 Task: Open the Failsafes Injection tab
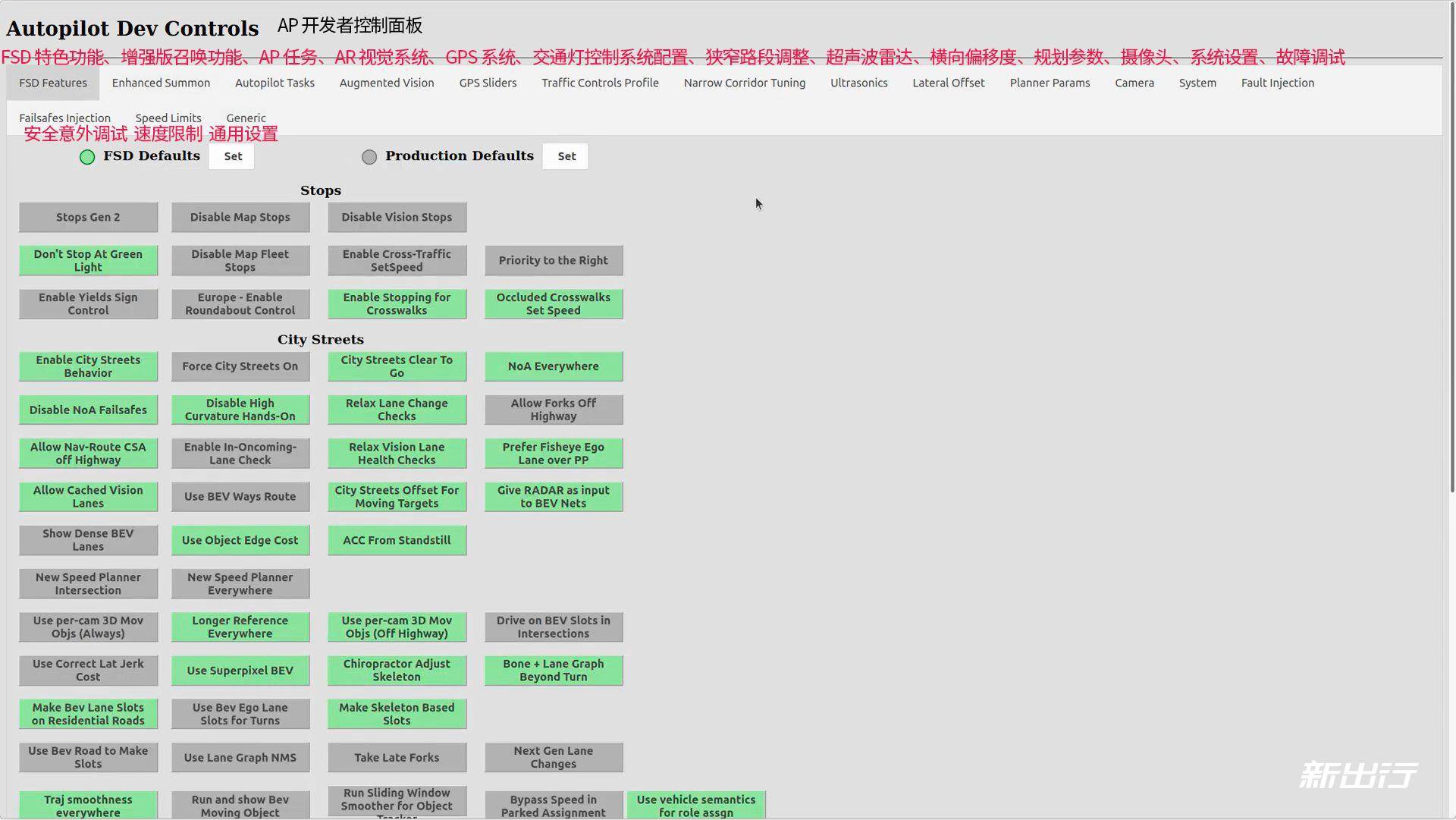(x=64, y=118)
